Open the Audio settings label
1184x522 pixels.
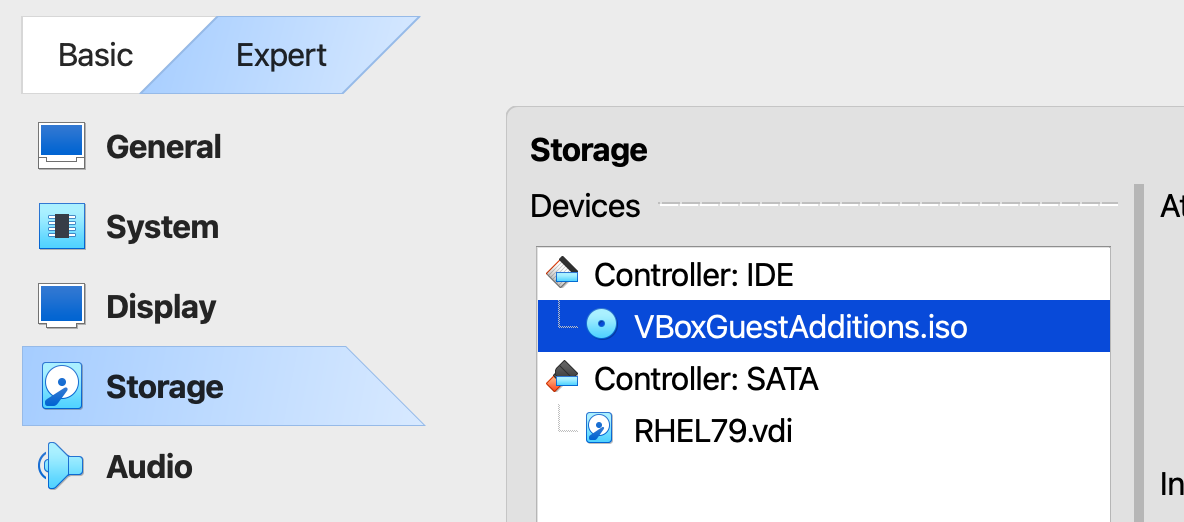(x=149, y=467)
